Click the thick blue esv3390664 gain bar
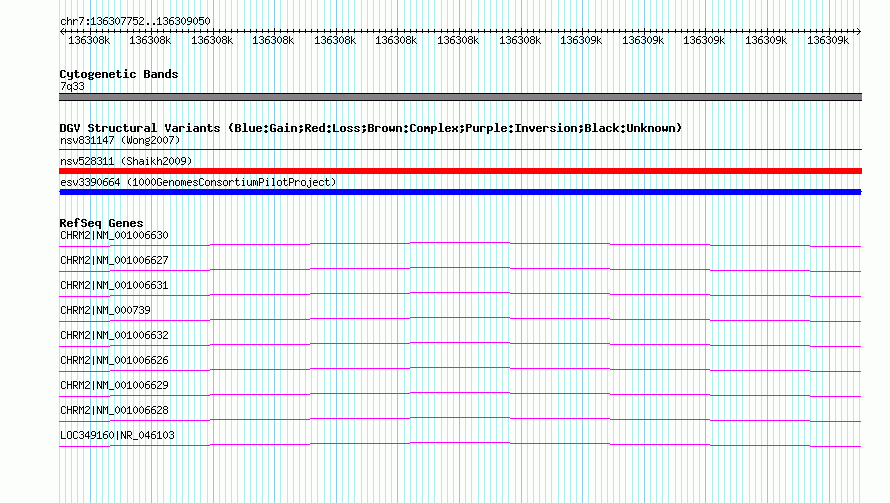The width and height of the screenshot is (890, 503). click(460, 192)
